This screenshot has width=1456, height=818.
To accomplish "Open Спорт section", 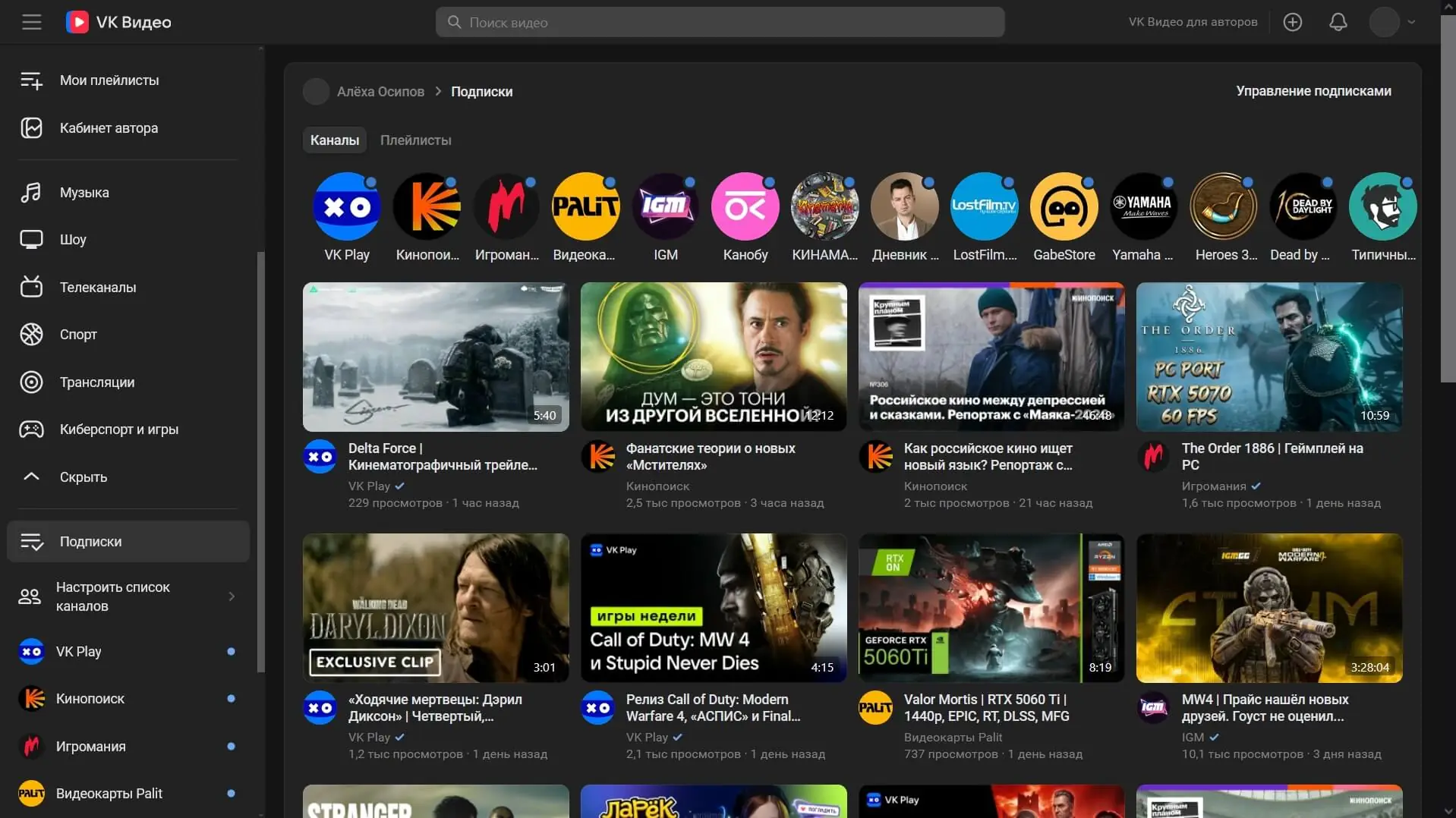I will [x=128, y=335].
